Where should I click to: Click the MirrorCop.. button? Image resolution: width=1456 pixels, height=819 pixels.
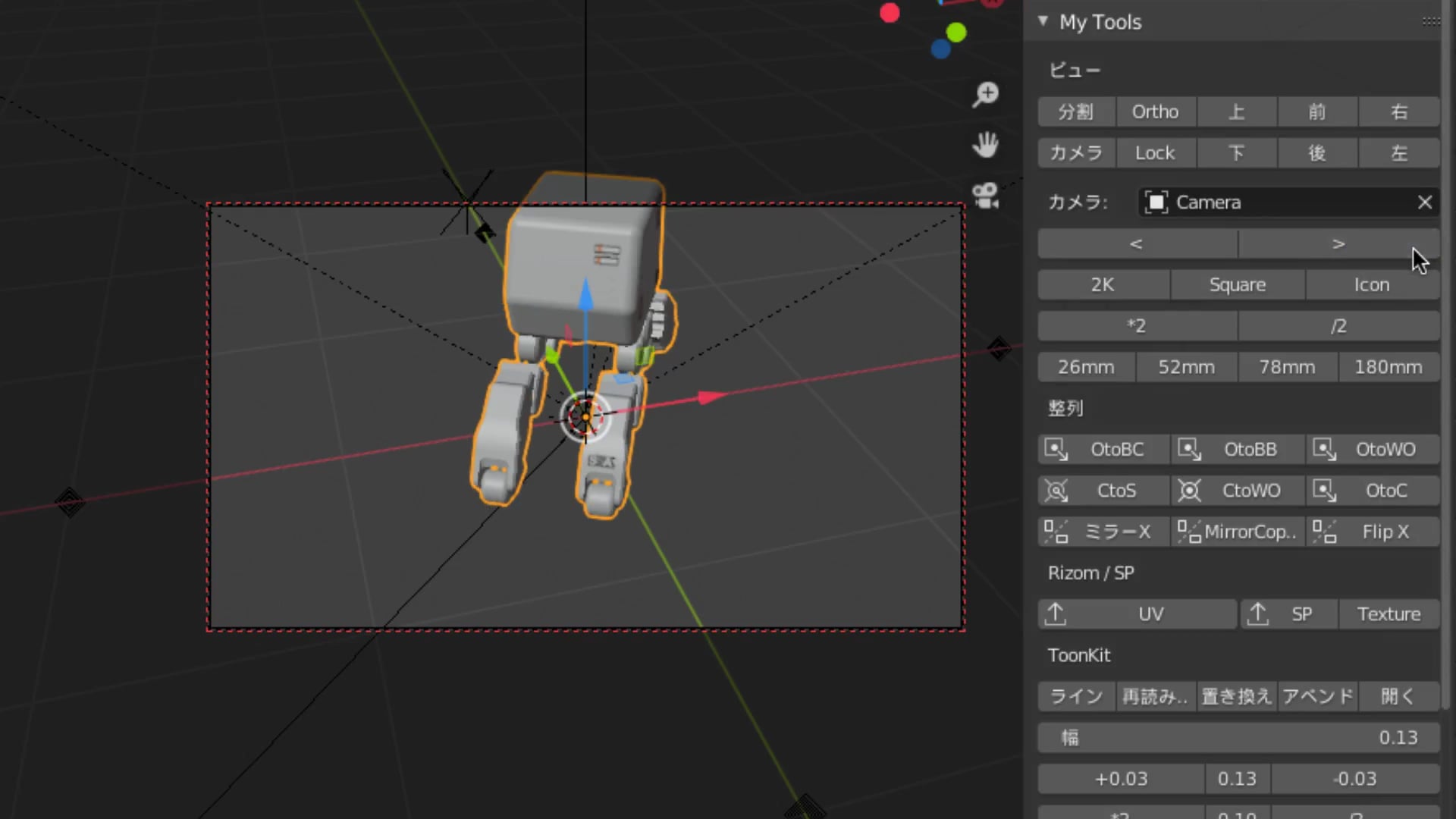click(x=1238, y=532)
